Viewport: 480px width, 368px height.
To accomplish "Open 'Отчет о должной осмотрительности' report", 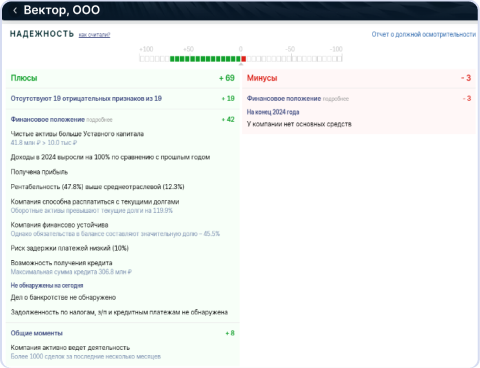I will pos(424,34).
